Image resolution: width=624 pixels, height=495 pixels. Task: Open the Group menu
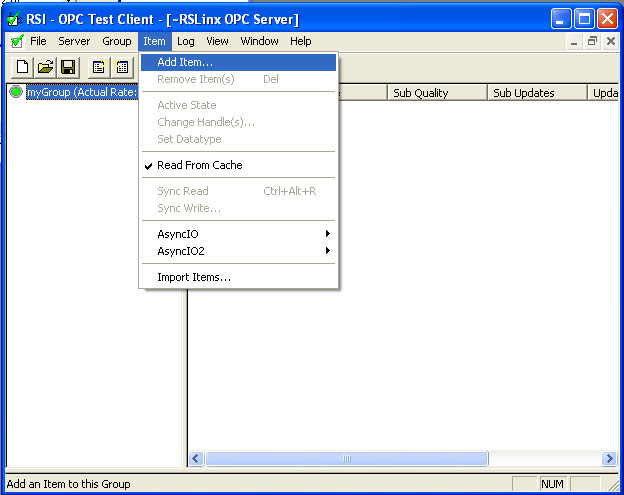point(117,41)
